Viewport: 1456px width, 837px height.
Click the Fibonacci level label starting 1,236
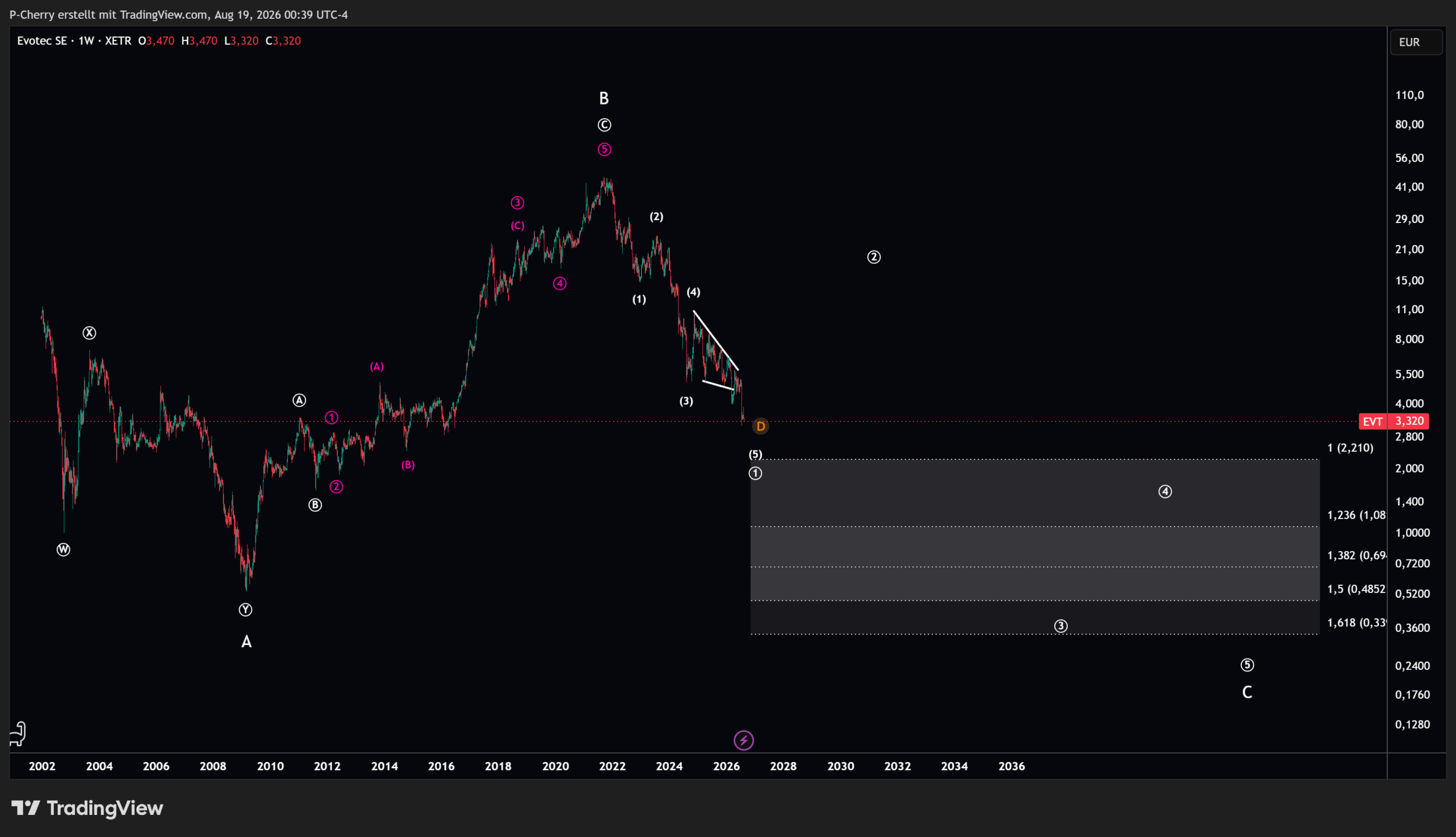(1356, 515)
